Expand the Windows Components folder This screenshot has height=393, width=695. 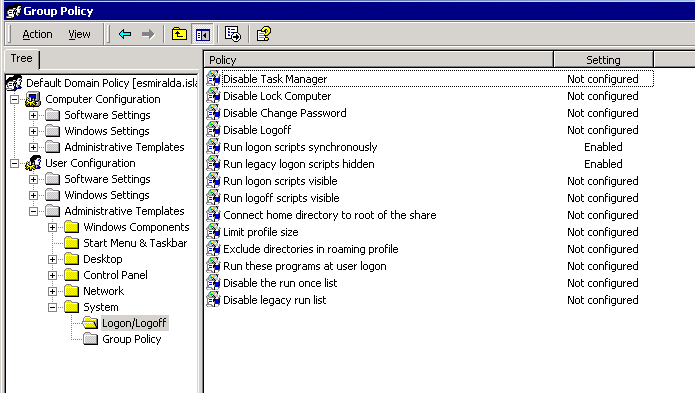point(53,227)
